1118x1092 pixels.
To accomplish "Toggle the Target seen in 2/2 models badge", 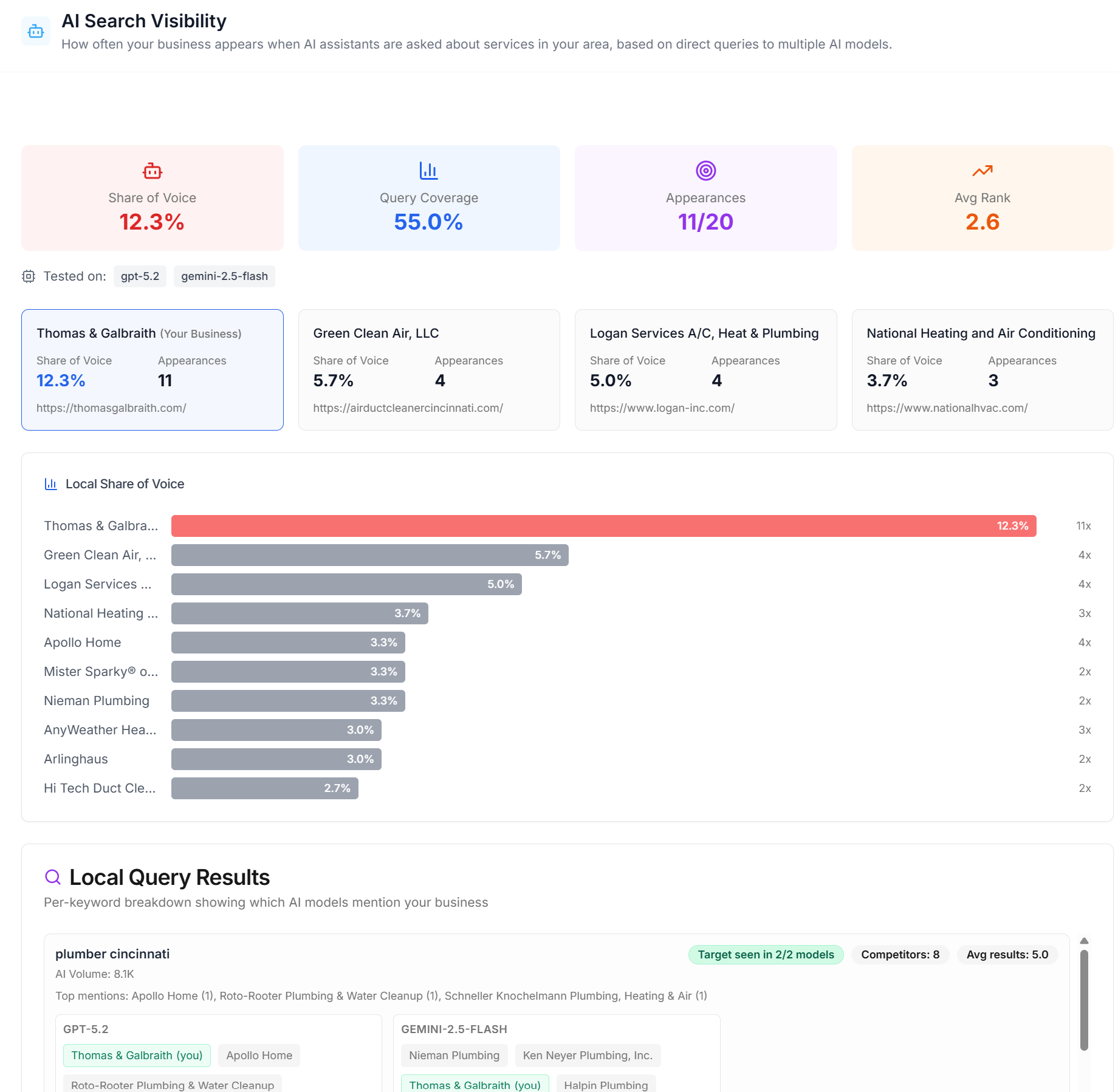I will tap(766, 954).
